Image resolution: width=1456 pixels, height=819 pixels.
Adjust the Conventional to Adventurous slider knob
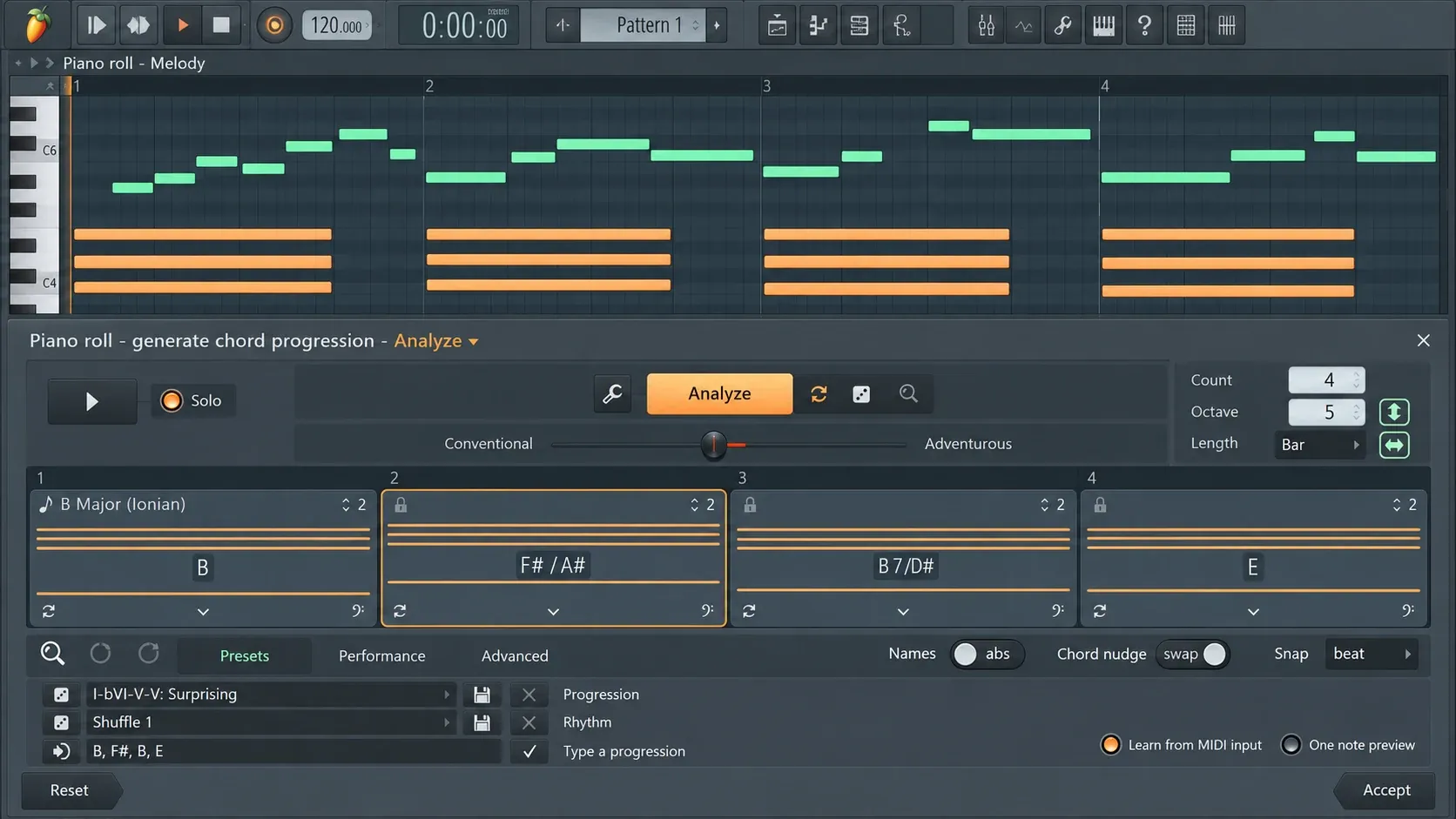tap(713, 445)
